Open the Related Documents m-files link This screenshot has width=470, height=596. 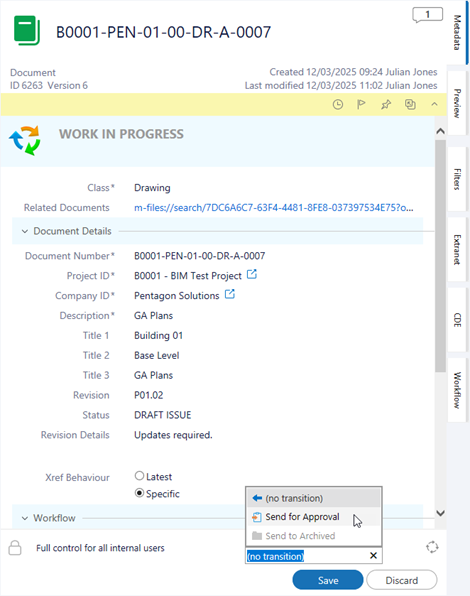pyautogui.click(x=274, y=208)
